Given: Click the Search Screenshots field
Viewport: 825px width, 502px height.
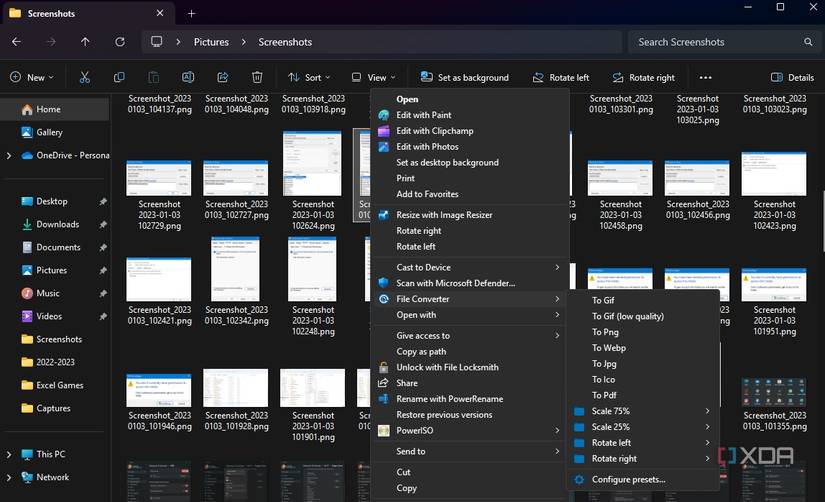Looking at the screenshot, I should pyautogui.click(x=723, y=42).
